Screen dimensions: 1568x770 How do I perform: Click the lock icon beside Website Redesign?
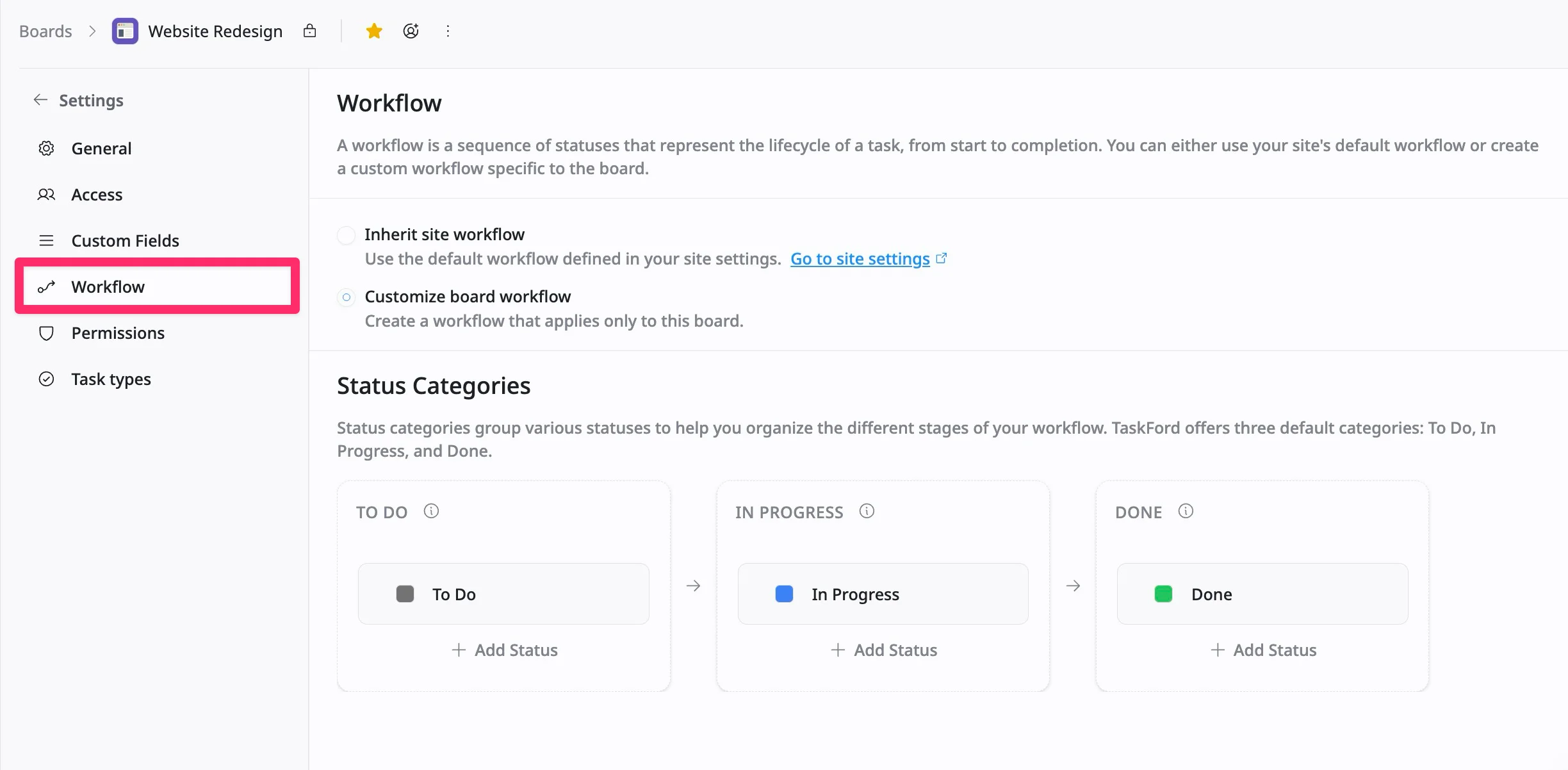(x=310, y=31)
